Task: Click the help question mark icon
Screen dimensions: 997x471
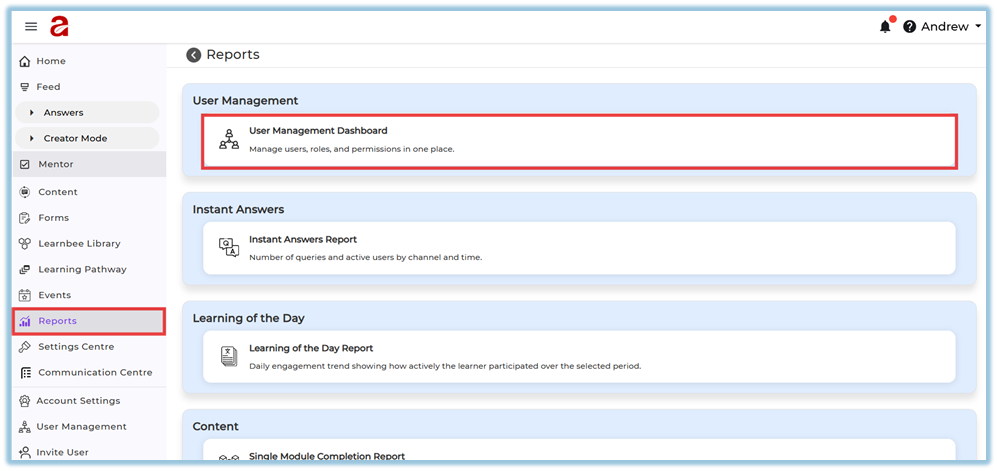Action: click(910, 27)
